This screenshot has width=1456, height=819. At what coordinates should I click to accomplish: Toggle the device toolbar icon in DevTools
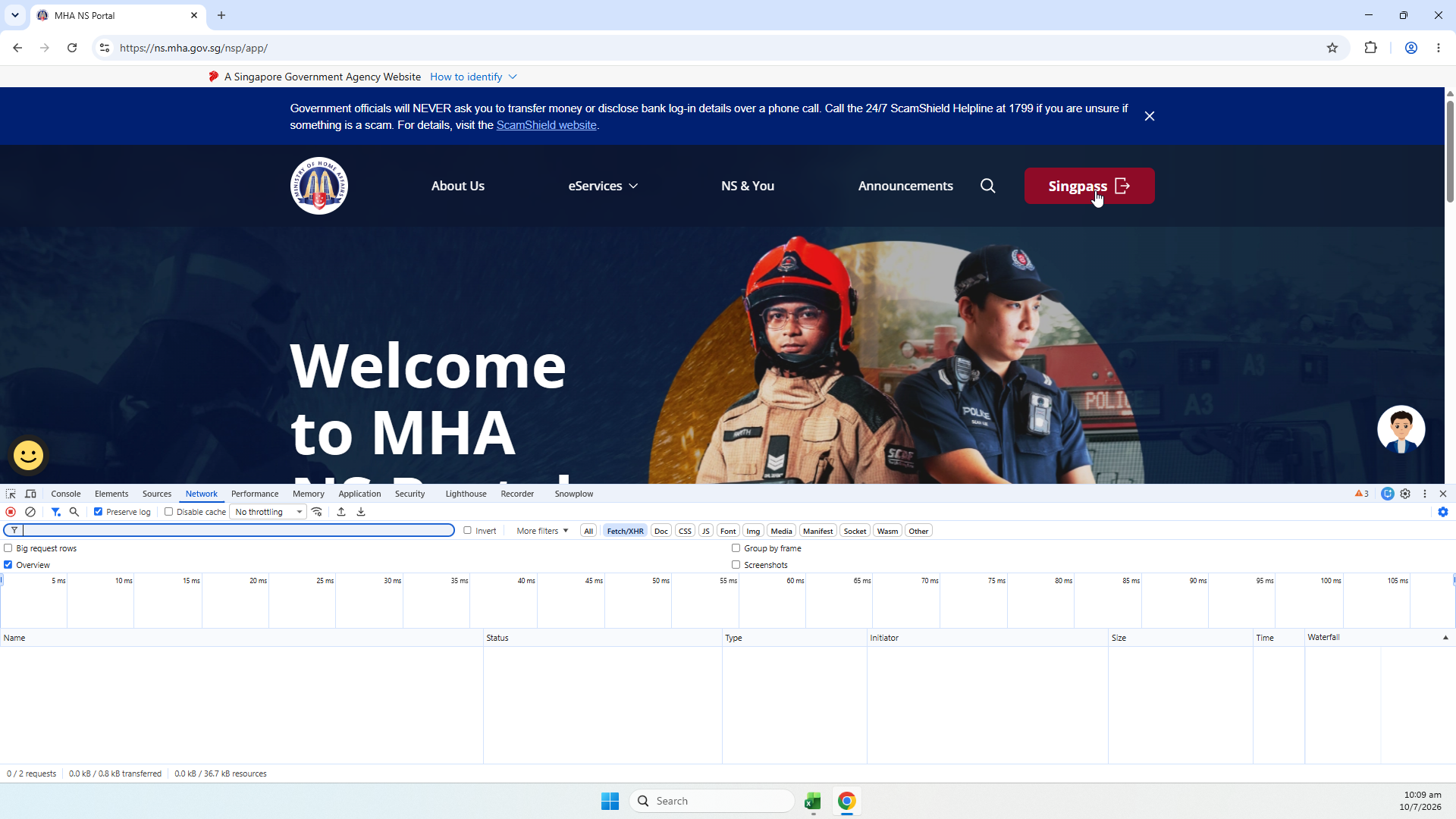pyautogui.click(x=30, y=494)
